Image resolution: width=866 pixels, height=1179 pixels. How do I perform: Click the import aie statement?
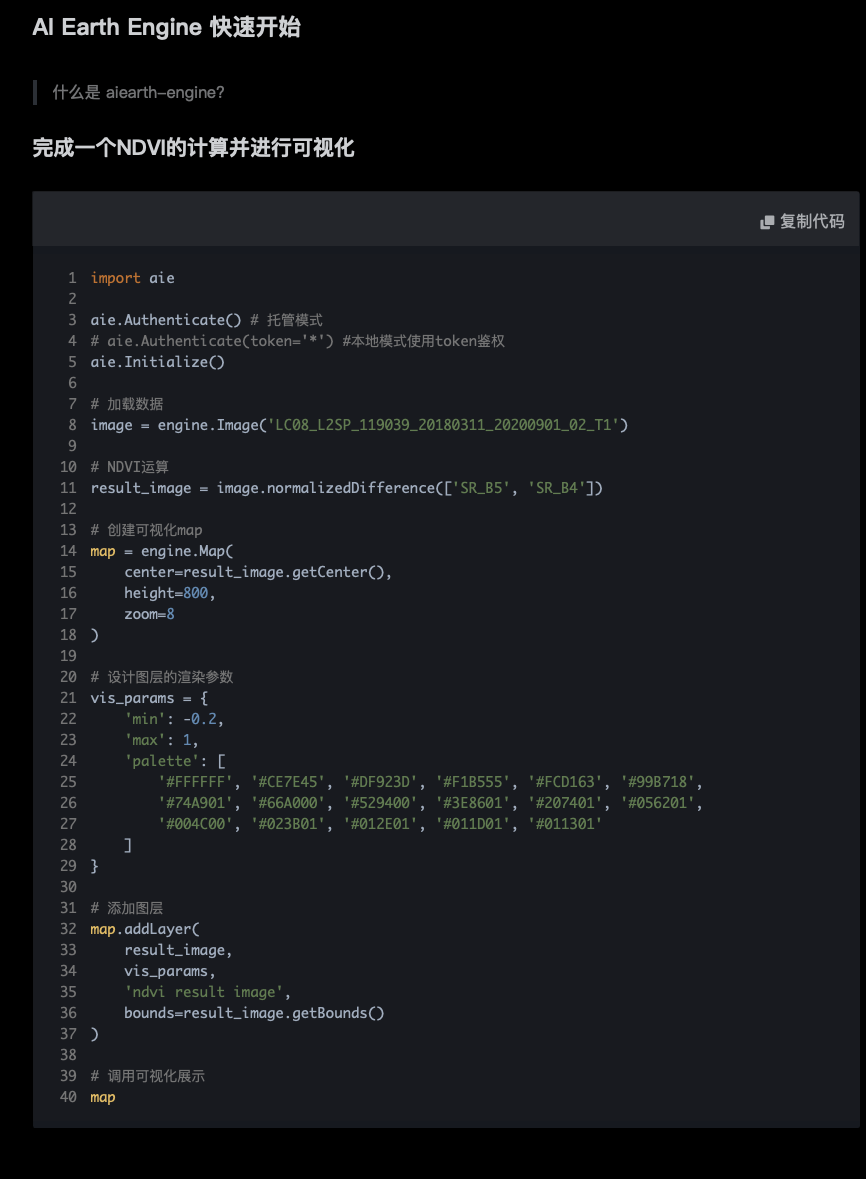click(132, 278)
